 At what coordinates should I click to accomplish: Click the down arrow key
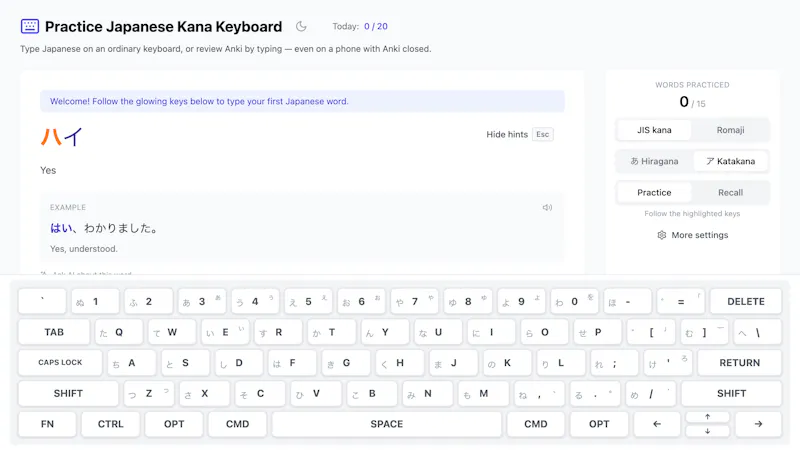[x=708, y=431]
